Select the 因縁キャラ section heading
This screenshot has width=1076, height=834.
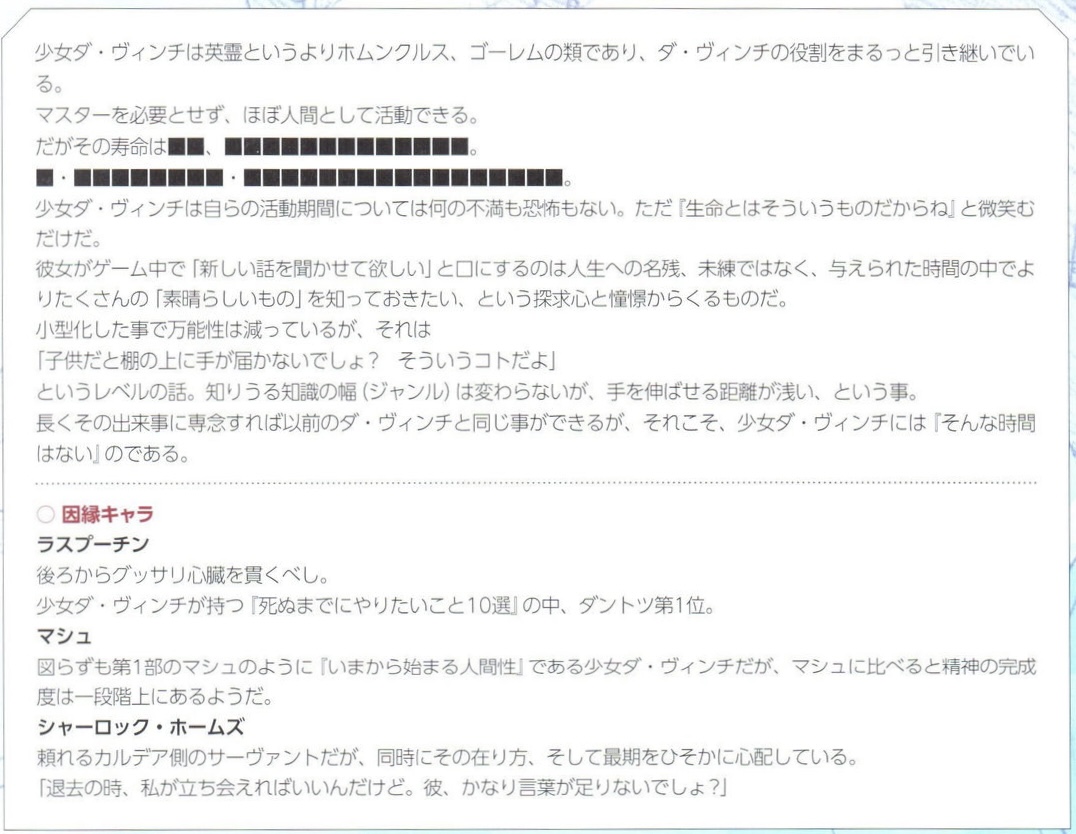click(x=108, y=514)
